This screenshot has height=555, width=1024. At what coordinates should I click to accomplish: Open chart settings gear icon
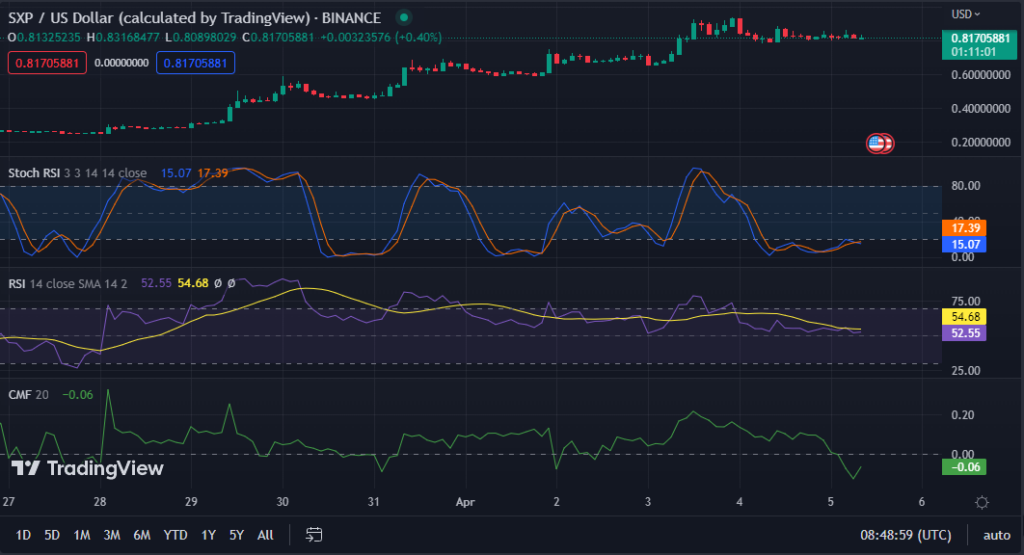pos(982,502)
